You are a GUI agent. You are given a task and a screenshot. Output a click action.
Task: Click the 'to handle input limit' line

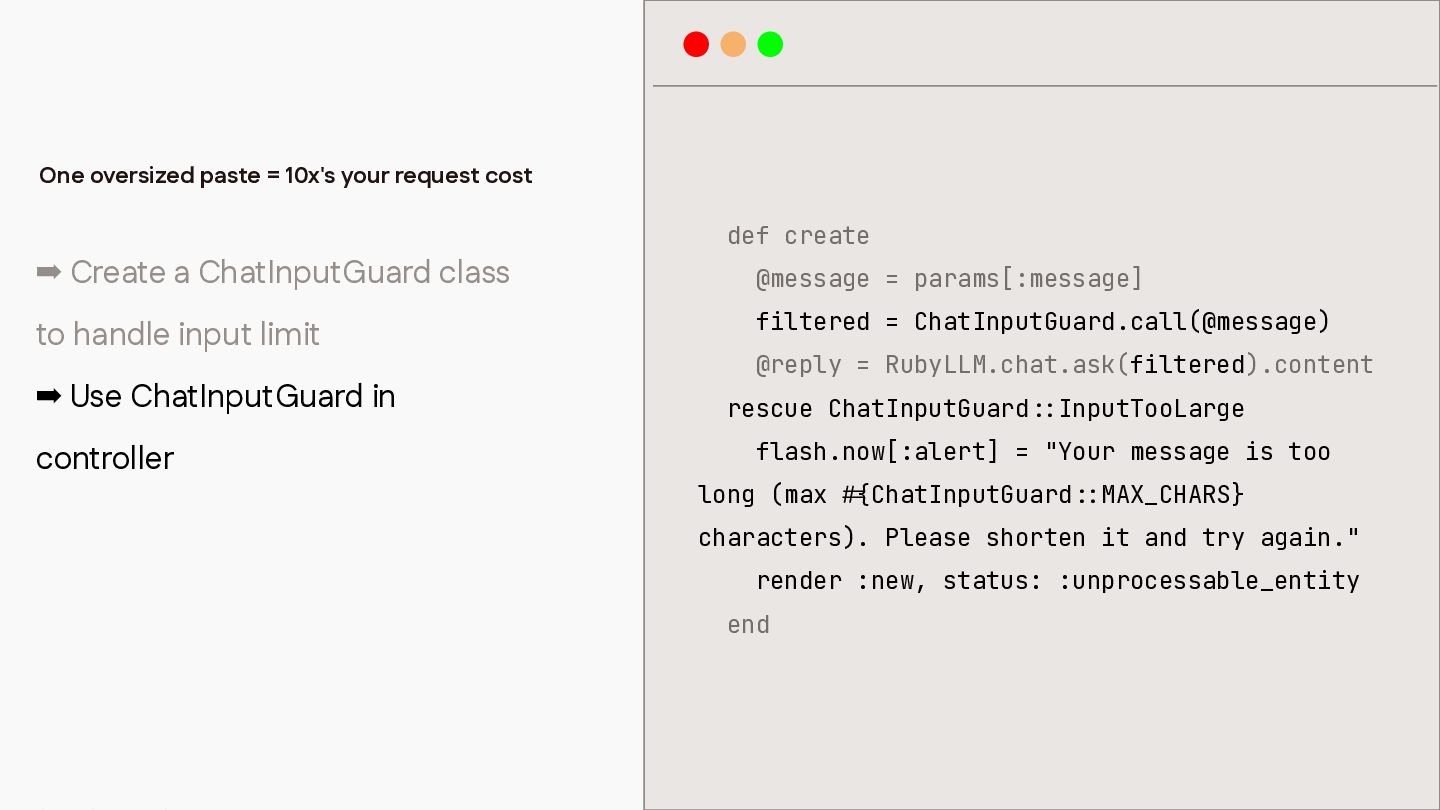[x=178, y=334]
